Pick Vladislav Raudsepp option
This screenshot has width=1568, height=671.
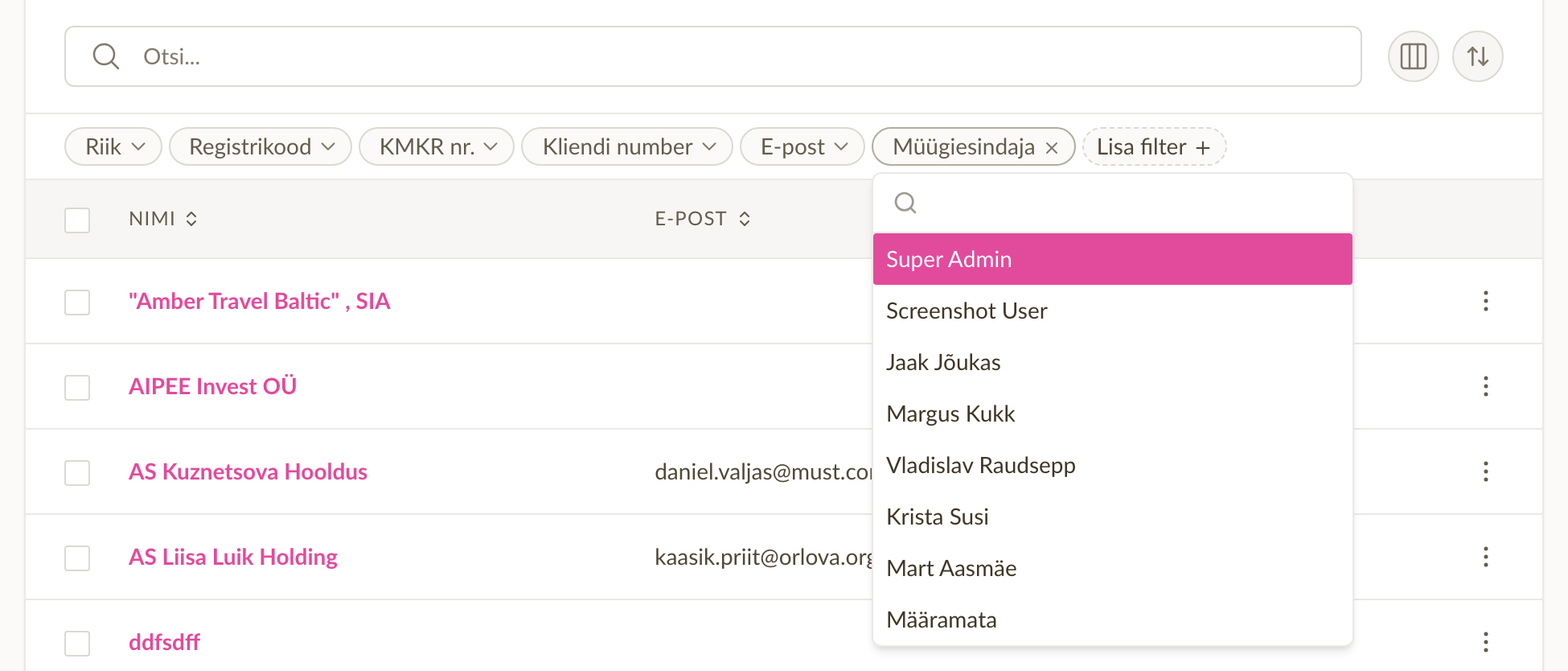click(1113, 465)
